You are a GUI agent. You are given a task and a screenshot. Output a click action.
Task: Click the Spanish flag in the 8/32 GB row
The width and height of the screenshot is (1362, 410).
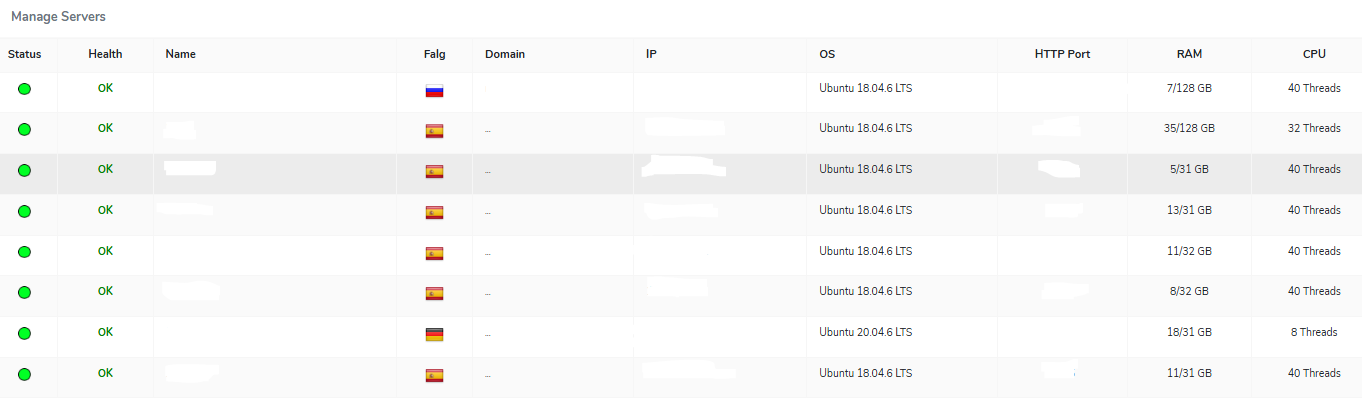(434, 293)
